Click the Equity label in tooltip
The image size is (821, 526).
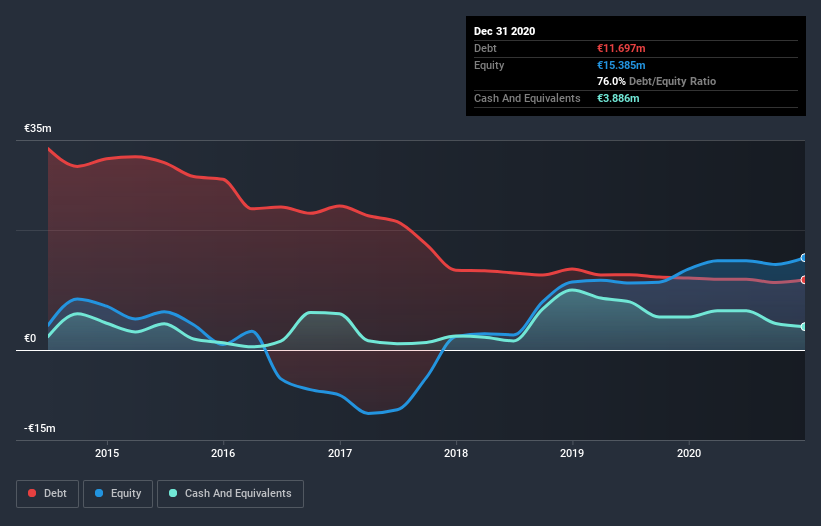(x=489, y=65)
